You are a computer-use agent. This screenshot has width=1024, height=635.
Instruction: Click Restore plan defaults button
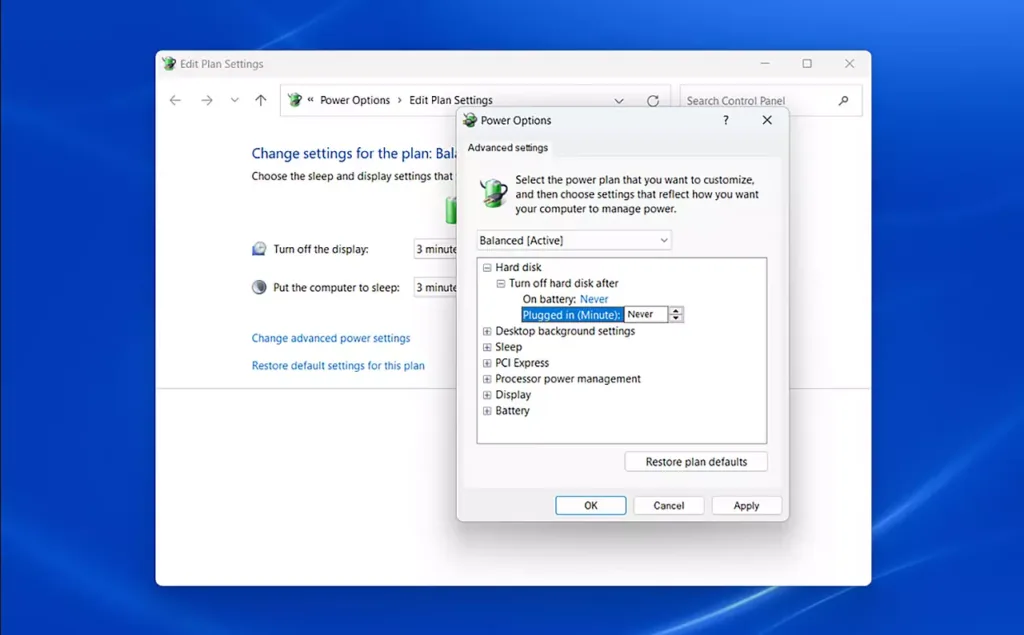coord(696,462)
